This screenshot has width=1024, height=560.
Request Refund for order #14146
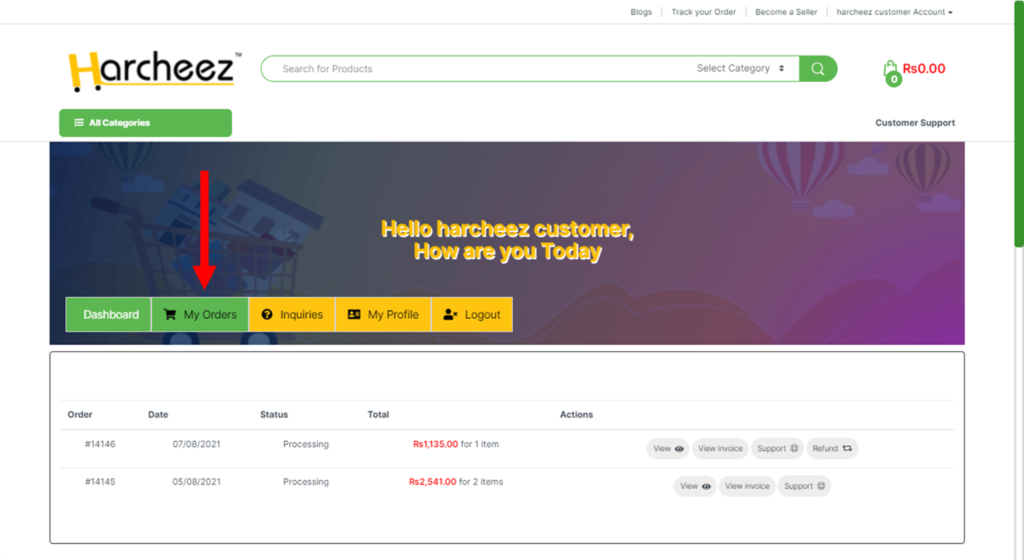click(x=832, y=448)
